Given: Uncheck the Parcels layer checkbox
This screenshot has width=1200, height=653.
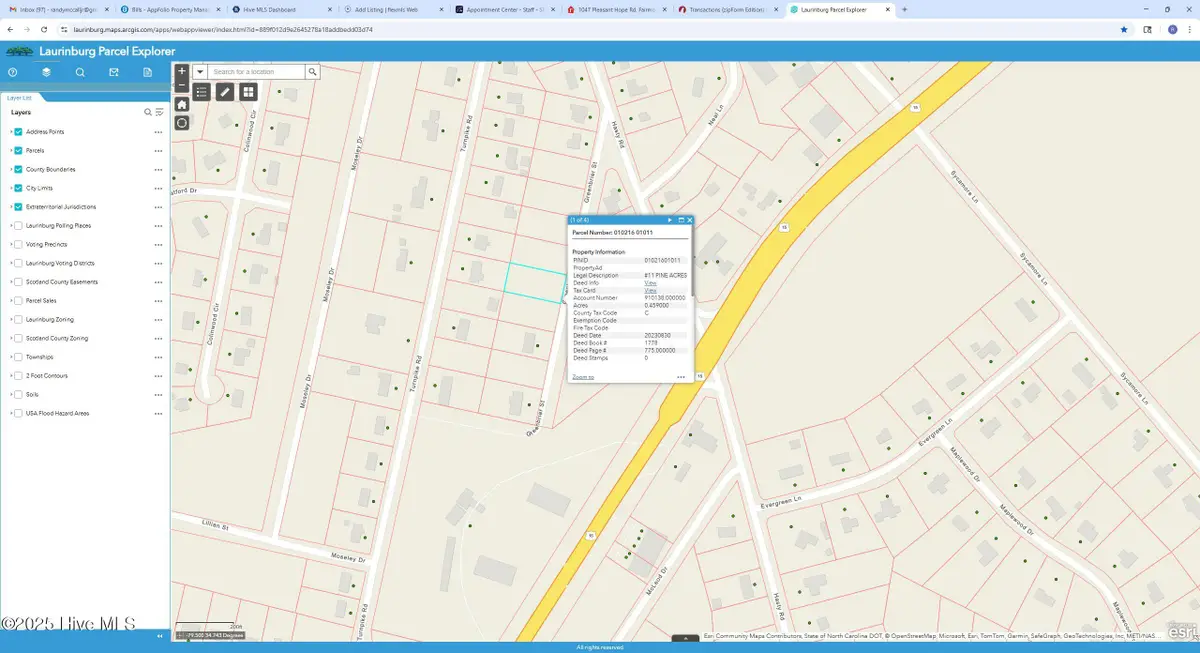Looking at the screenshot, I should click(x=19, y=150).
